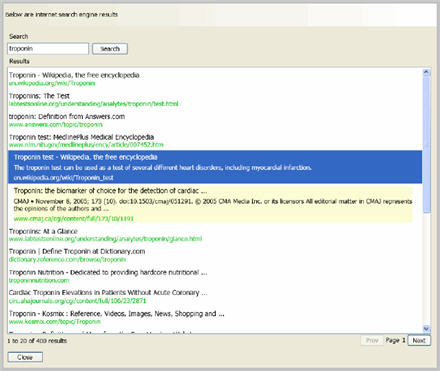The height and width of the screenshot is (371, 440).
Task: Click the results list scrollbar thumb
Action: 426,144
